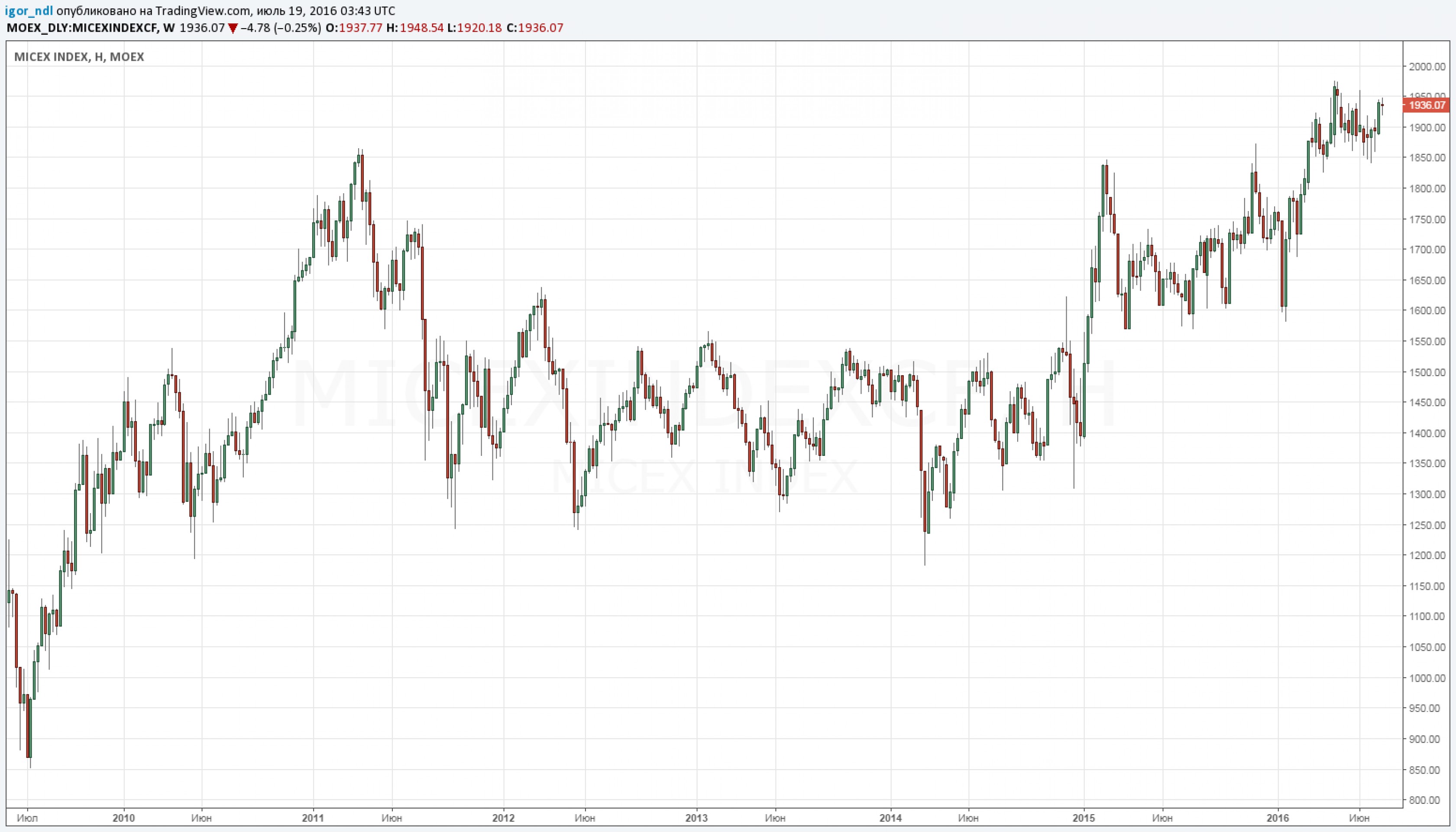Click the red 1936.07 current price tag
Image resolution: width=1456 pixels, height=832 pixels.
pos(1426,105)
